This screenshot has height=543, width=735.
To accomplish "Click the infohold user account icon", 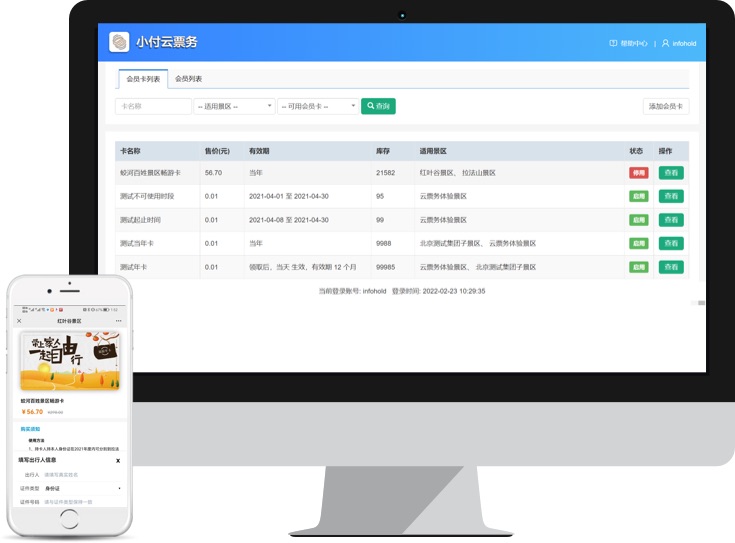I will coord(665,44).
